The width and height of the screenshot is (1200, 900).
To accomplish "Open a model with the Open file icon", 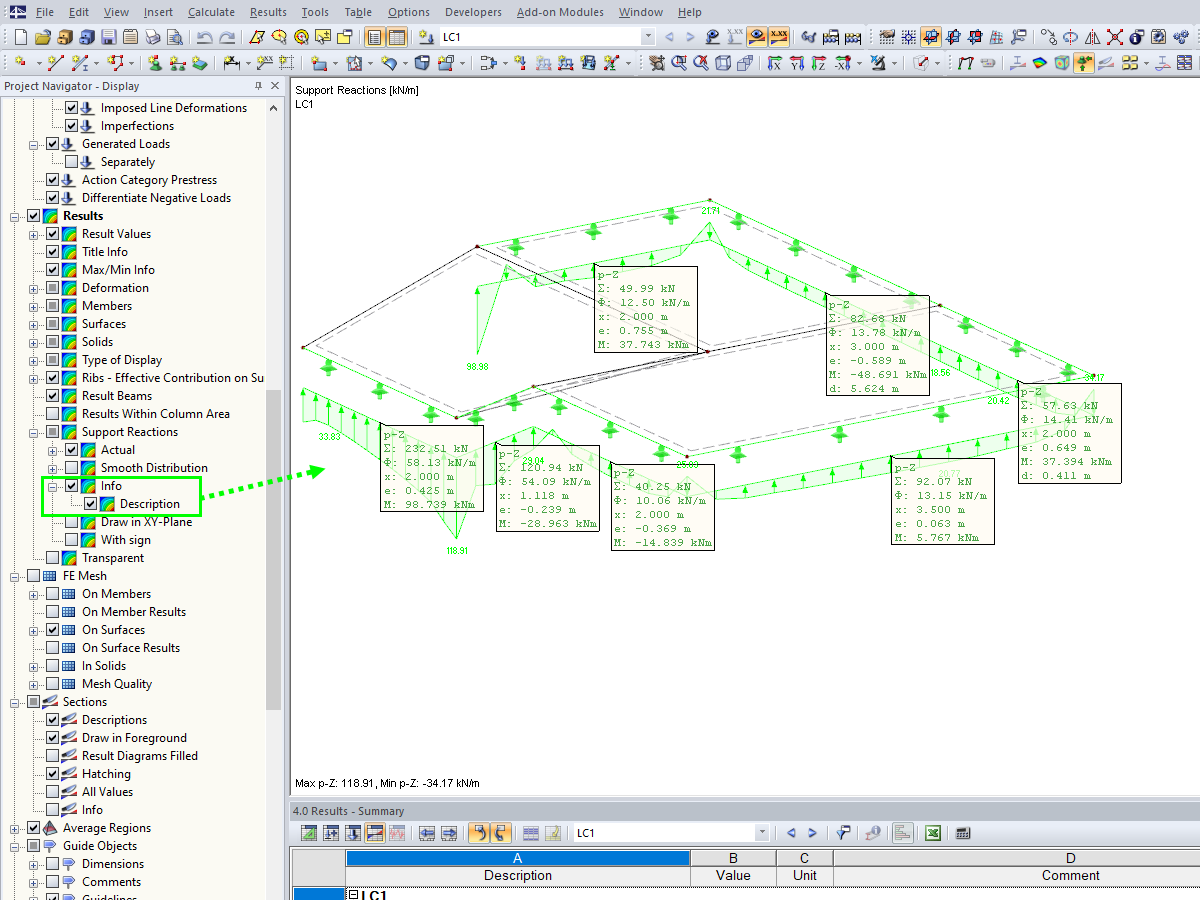I will 43,37.
